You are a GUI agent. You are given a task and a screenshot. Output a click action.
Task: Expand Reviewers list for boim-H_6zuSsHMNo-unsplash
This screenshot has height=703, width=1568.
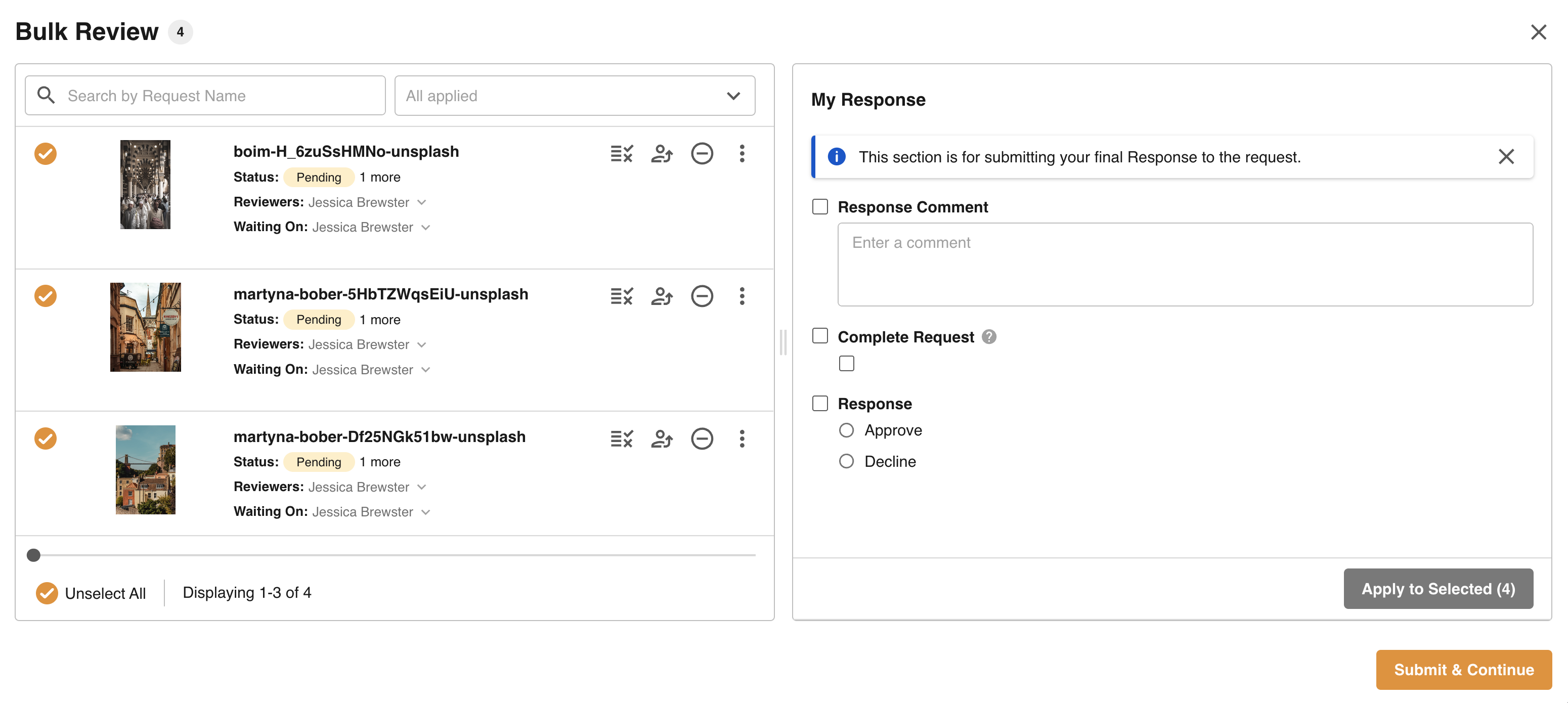tap(422, 202)
